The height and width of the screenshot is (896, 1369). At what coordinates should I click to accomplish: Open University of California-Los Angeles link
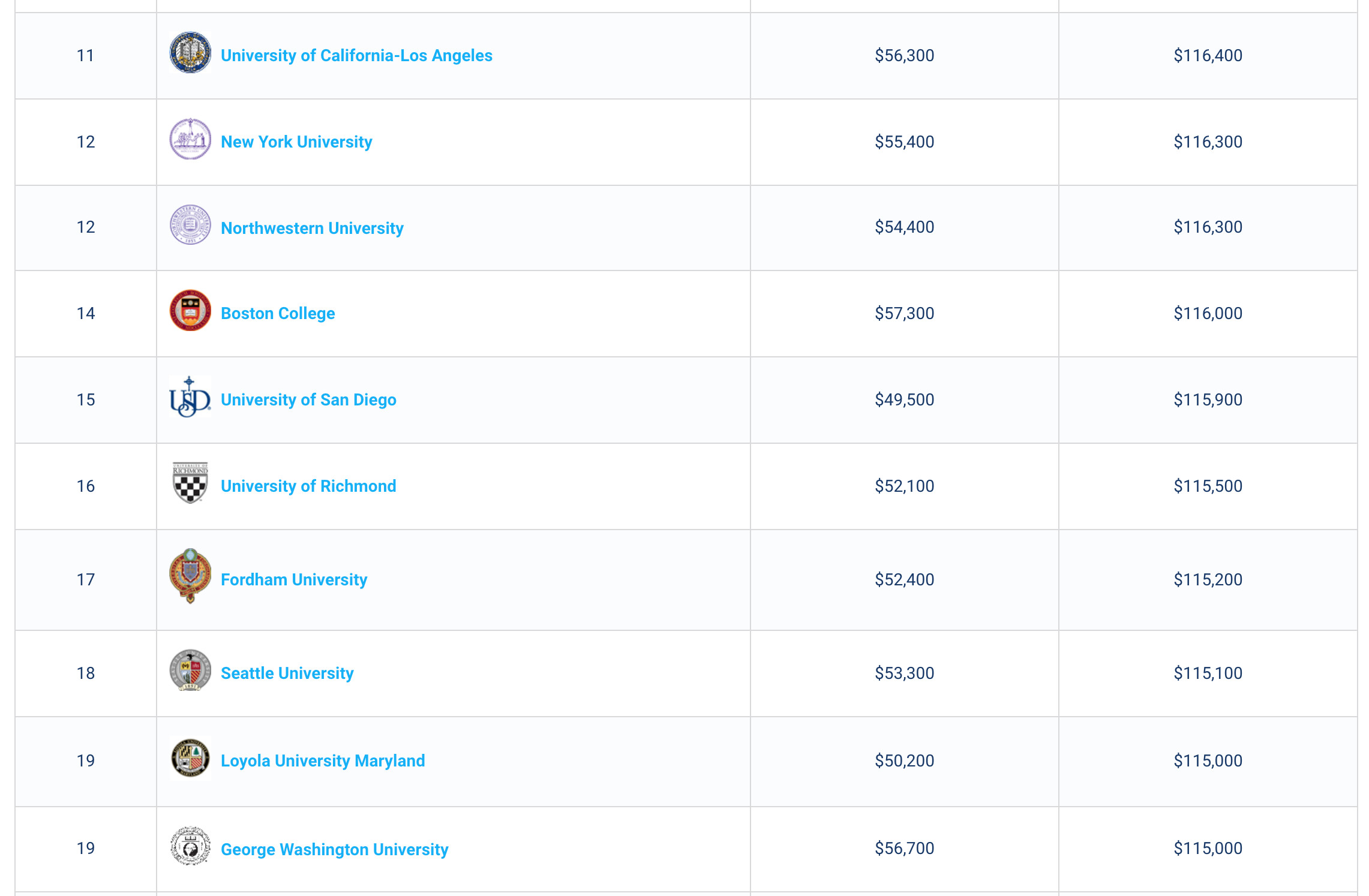[356, 55]
